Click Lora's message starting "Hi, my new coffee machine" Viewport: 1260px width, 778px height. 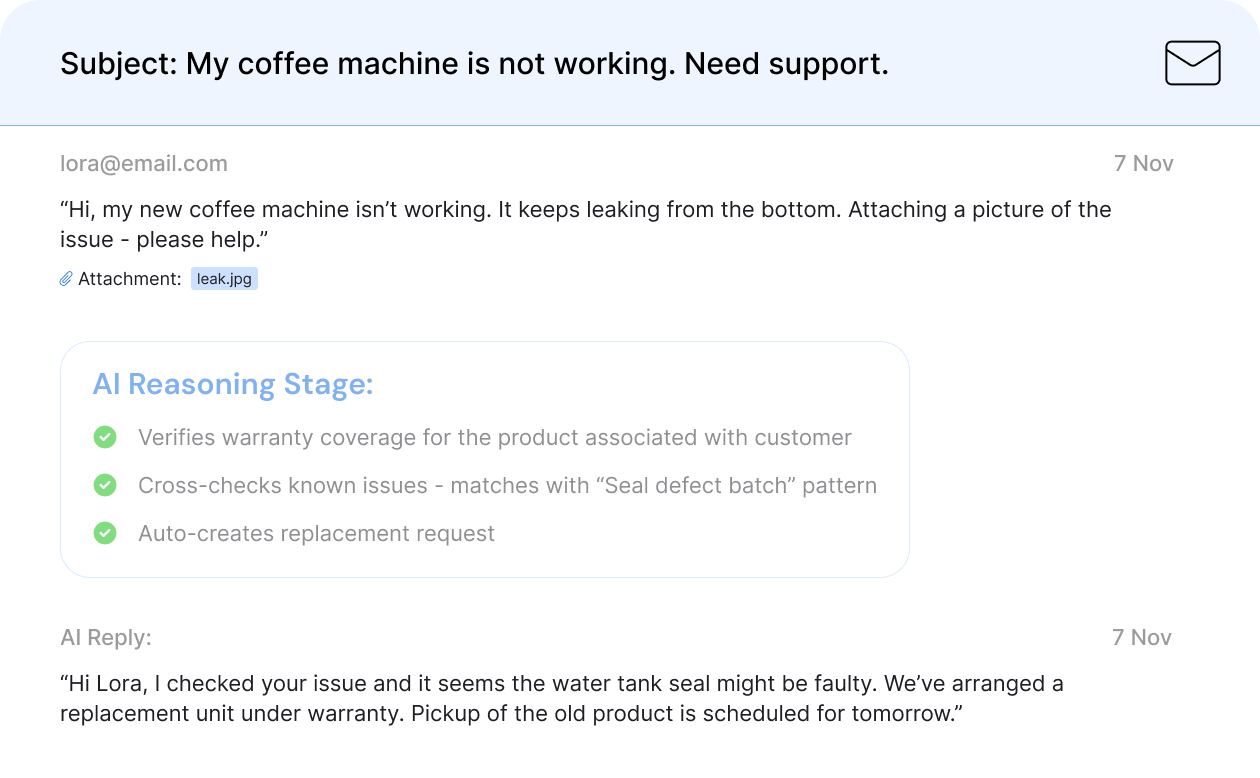(x=585, y=210)
